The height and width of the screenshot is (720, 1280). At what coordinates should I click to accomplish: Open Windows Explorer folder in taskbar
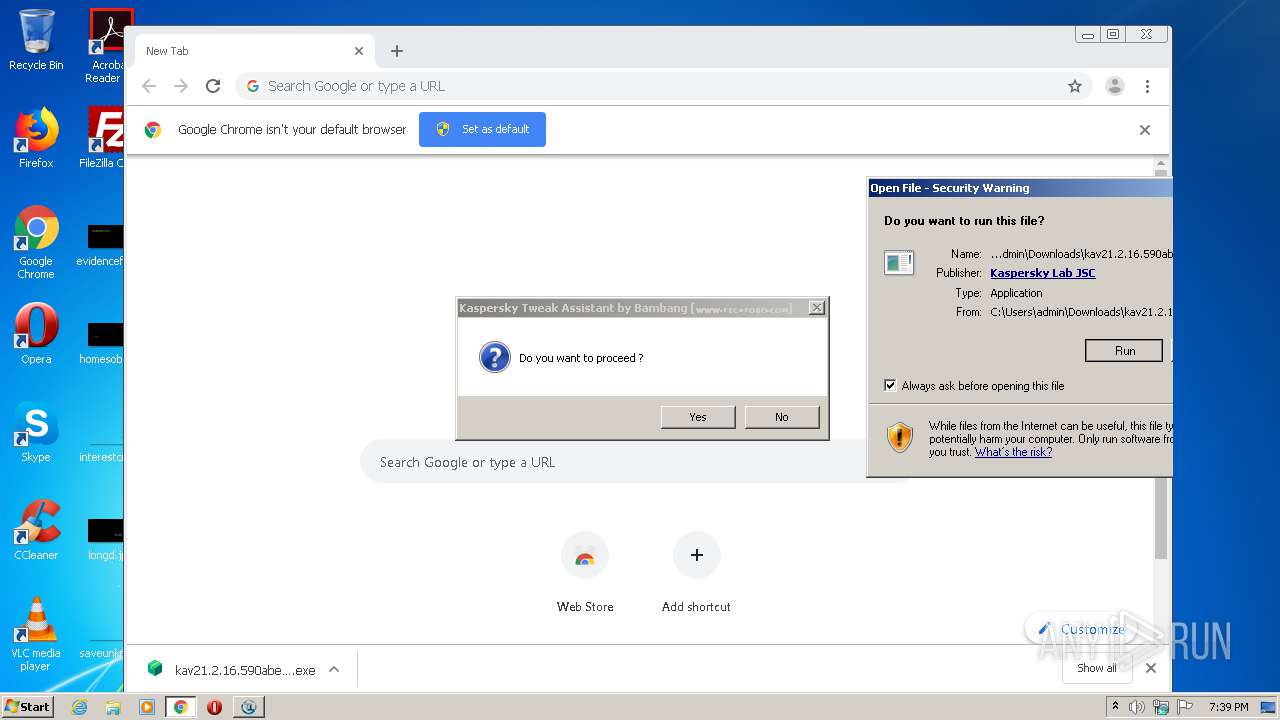pyautogui.click(x=113, y=707)
